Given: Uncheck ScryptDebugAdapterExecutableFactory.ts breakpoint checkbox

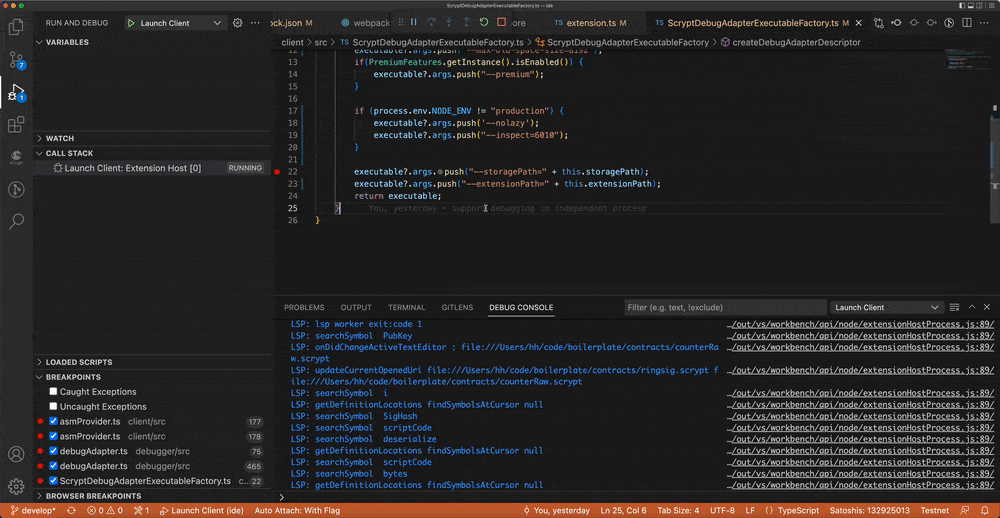Looking at the screenshot, I should (54, 481).
